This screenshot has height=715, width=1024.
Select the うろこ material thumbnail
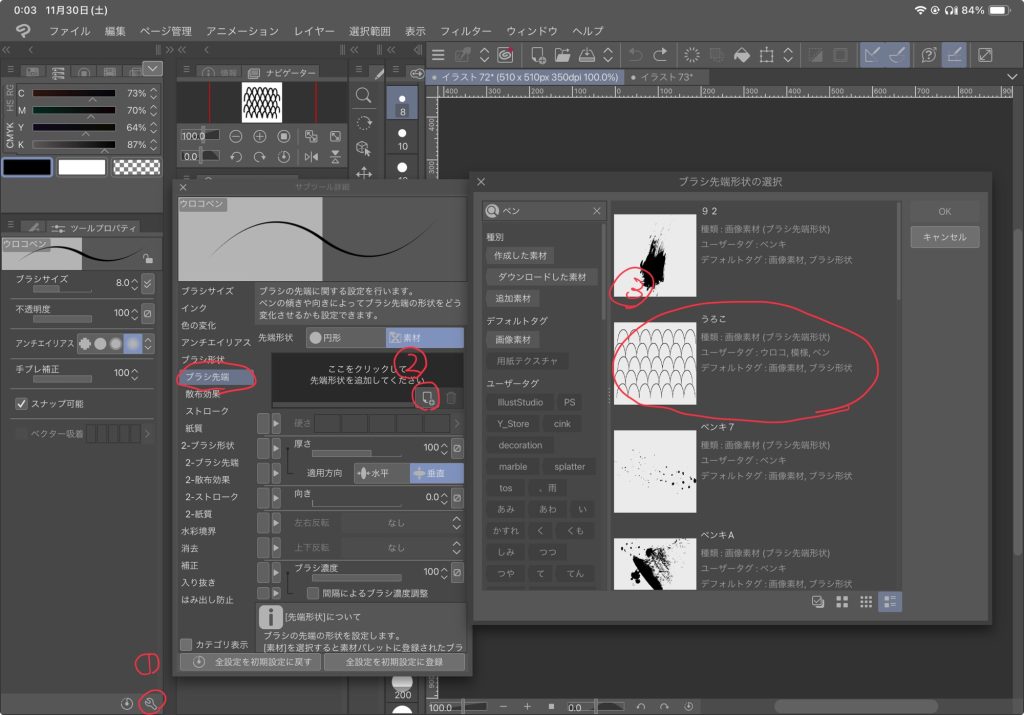655,362
